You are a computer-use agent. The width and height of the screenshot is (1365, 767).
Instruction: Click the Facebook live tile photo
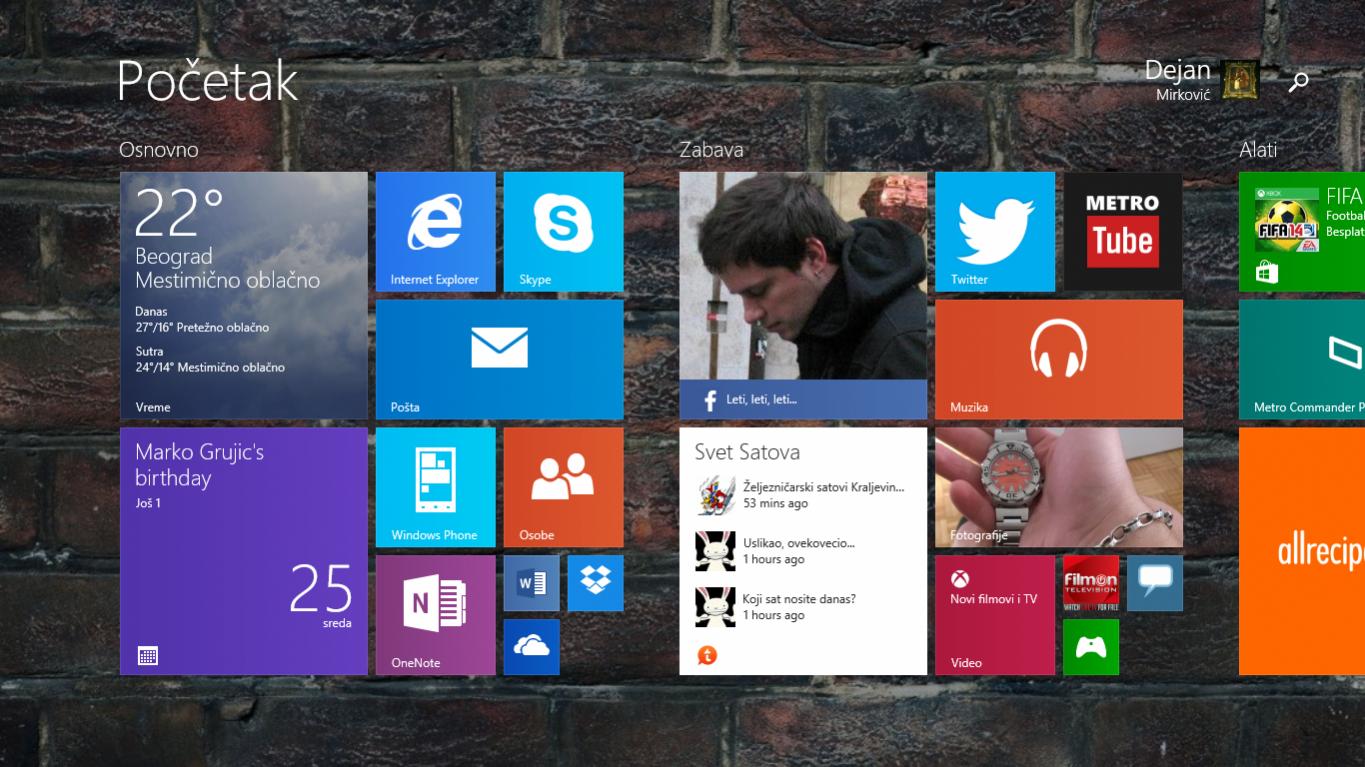click(802, 295)
